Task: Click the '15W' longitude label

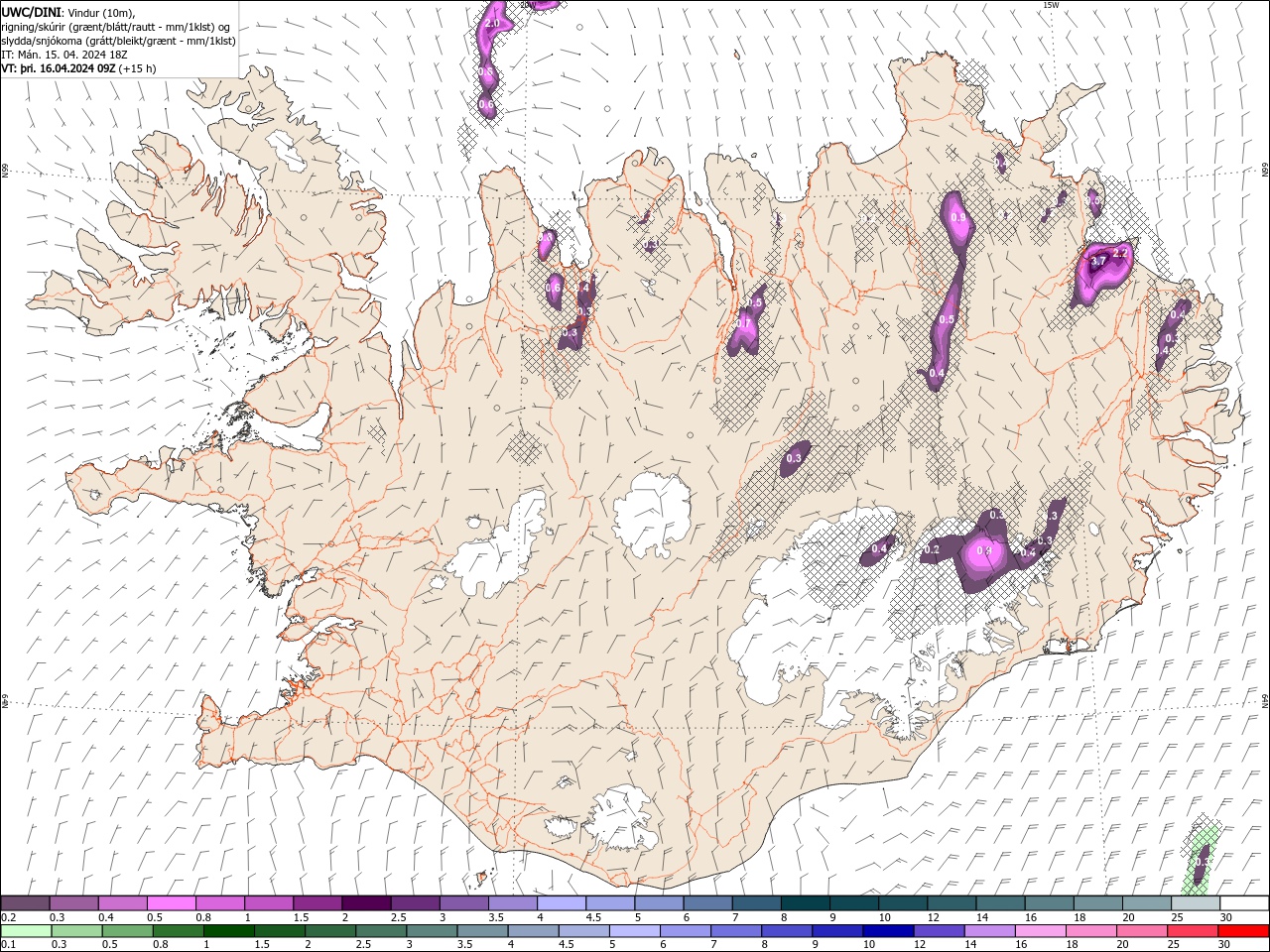Action: [1051, 5]
